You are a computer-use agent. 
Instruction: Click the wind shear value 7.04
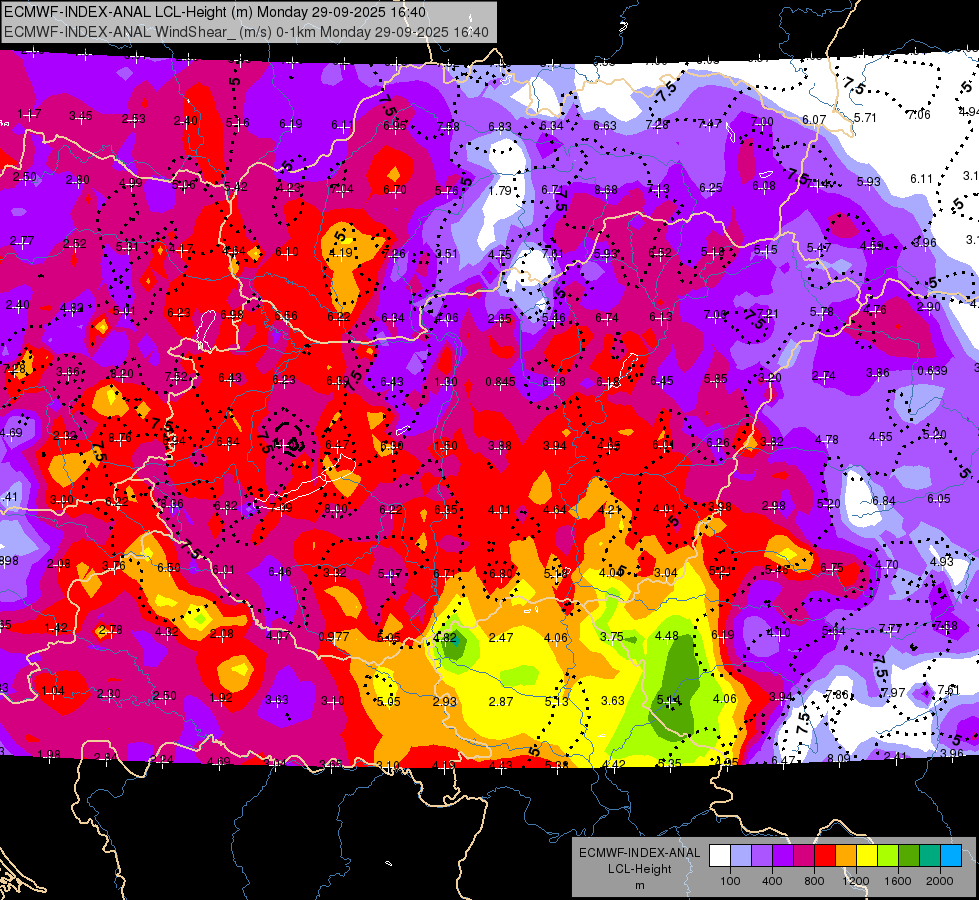click(x=342, y=189)
